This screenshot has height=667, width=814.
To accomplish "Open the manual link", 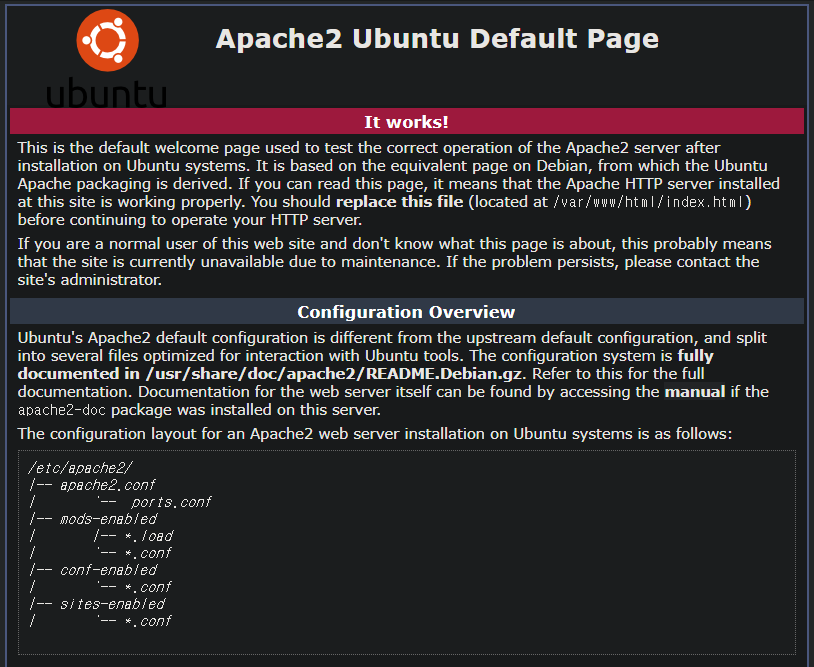I will coord(695,391).
